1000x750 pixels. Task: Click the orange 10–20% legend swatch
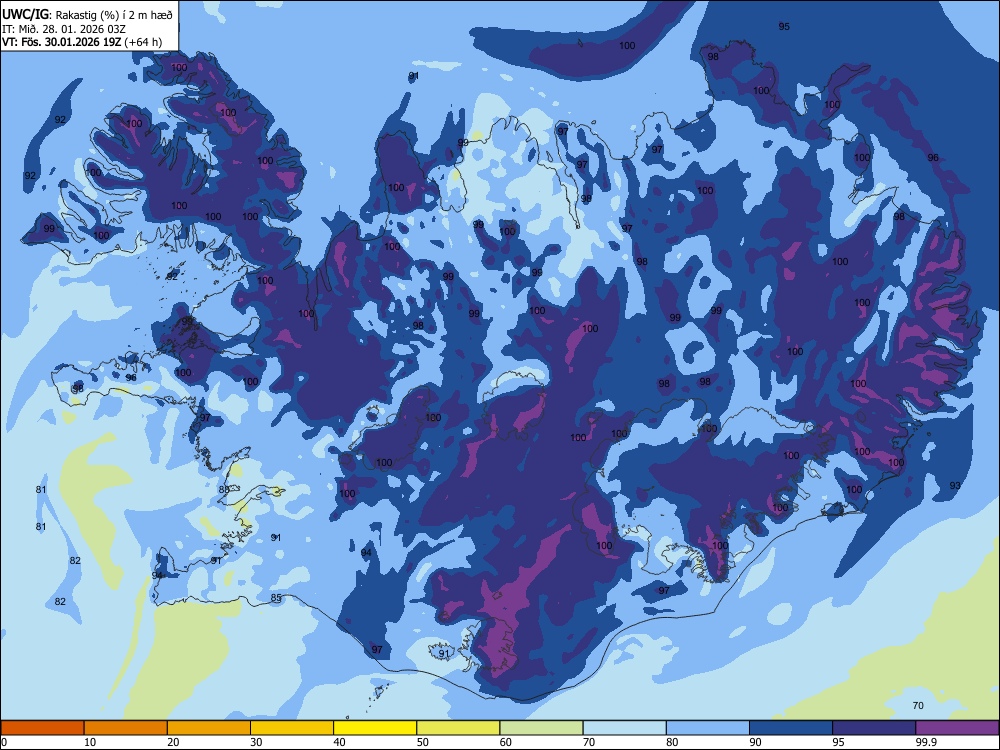tap(126, 728)
